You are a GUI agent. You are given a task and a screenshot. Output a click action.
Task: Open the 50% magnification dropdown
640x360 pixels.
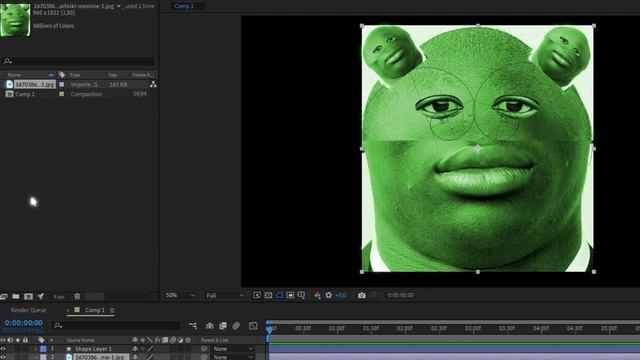pos(180,295)
